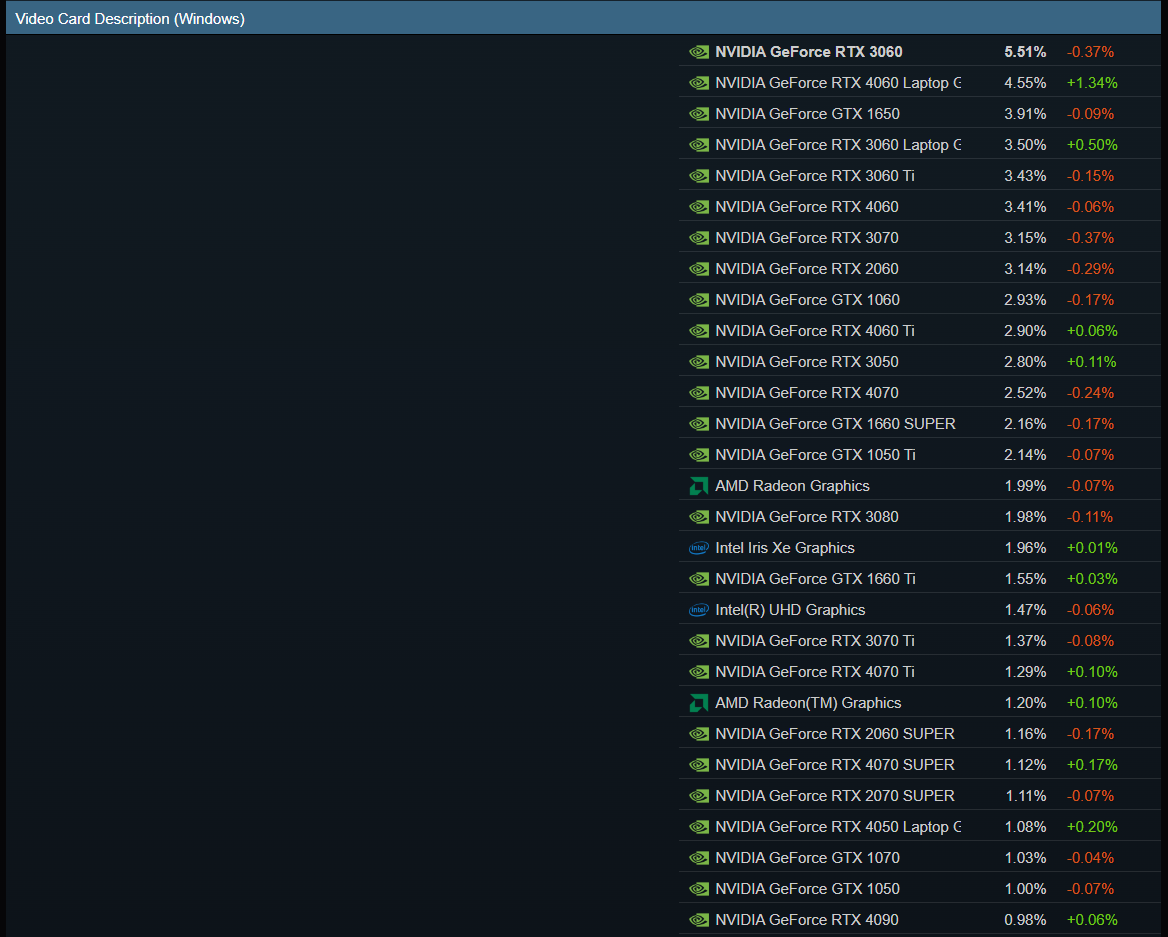This screenshot has width=1168, height=937.
Task: Select the NVIDIA GeForce RTX 4060 Laptop name
Action: click(838, 83)
